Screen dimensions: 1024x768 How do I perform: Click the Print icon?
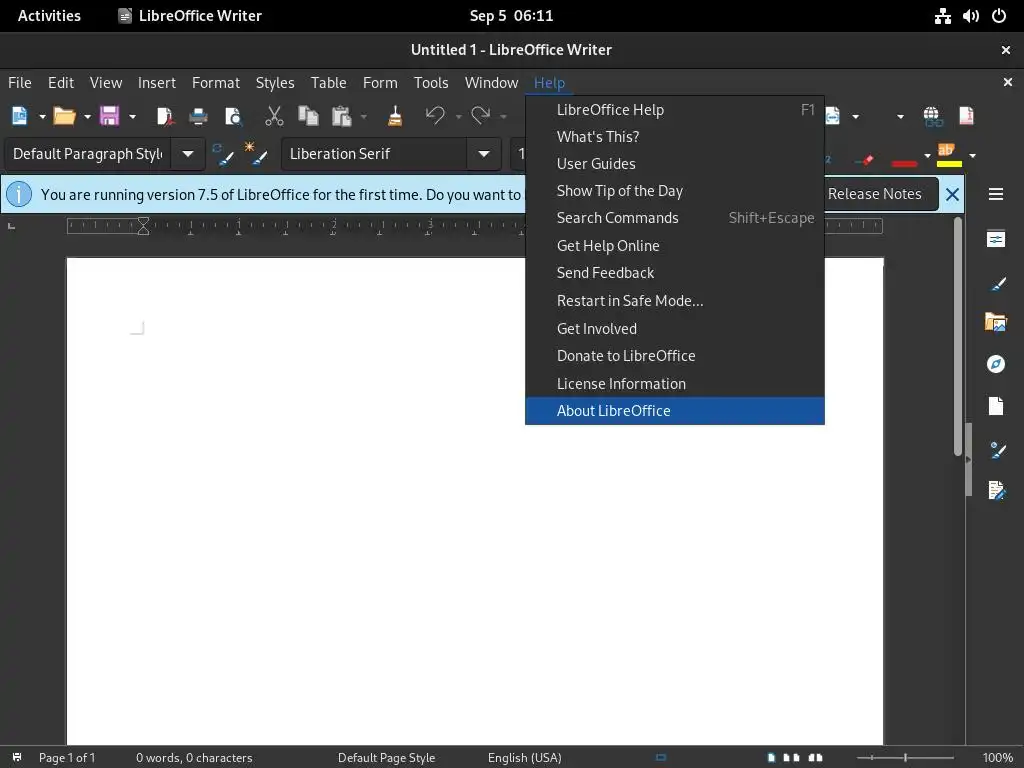point(198,116)
